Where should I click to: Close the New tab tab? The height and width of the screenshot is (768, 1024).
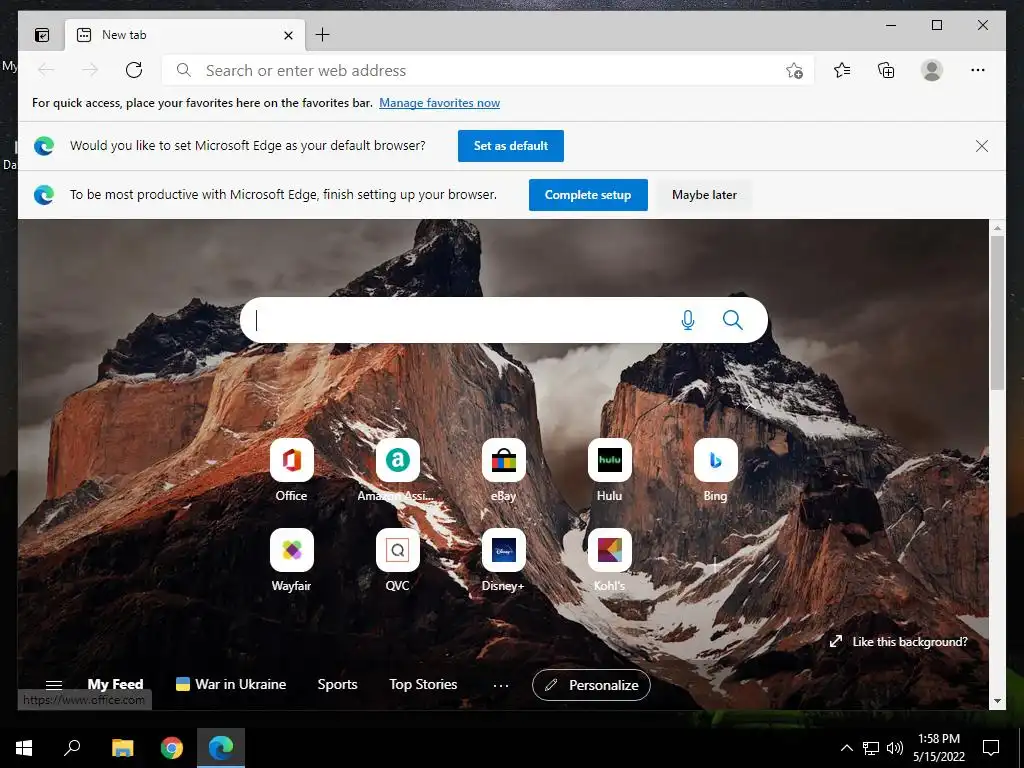[x=288, y=35]
